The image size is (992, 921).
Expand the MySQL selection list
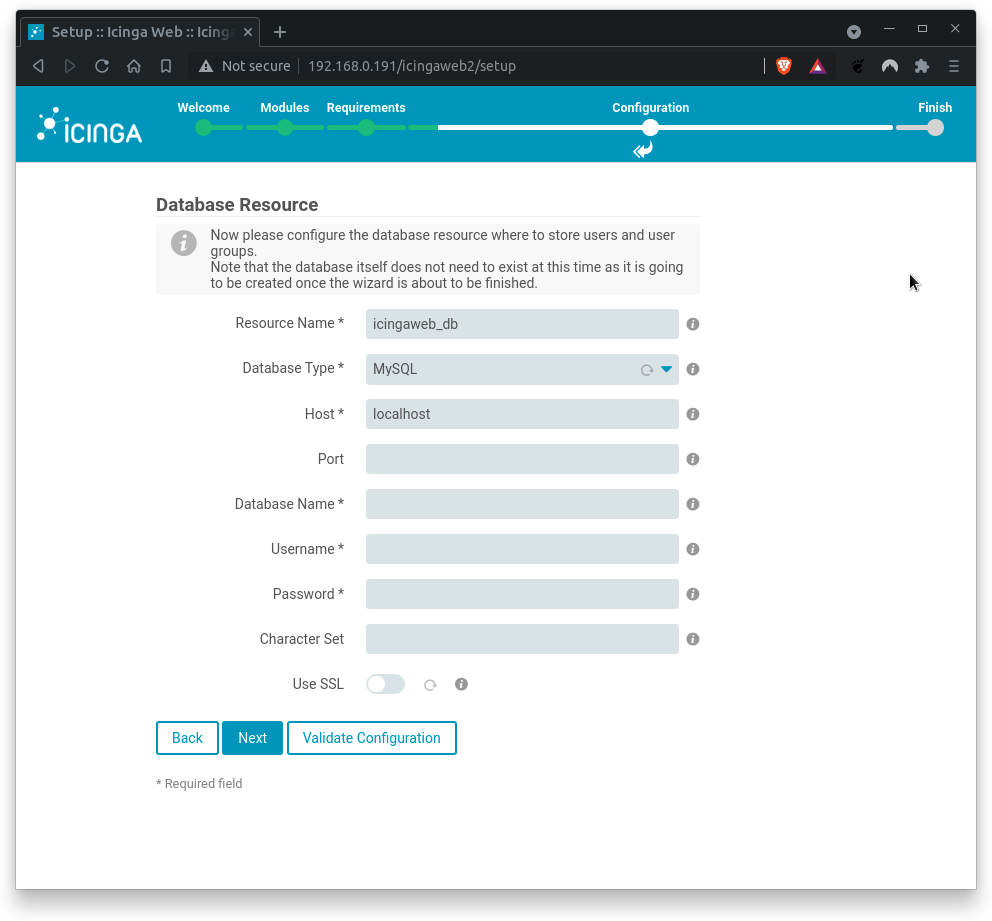pos(665,369)
